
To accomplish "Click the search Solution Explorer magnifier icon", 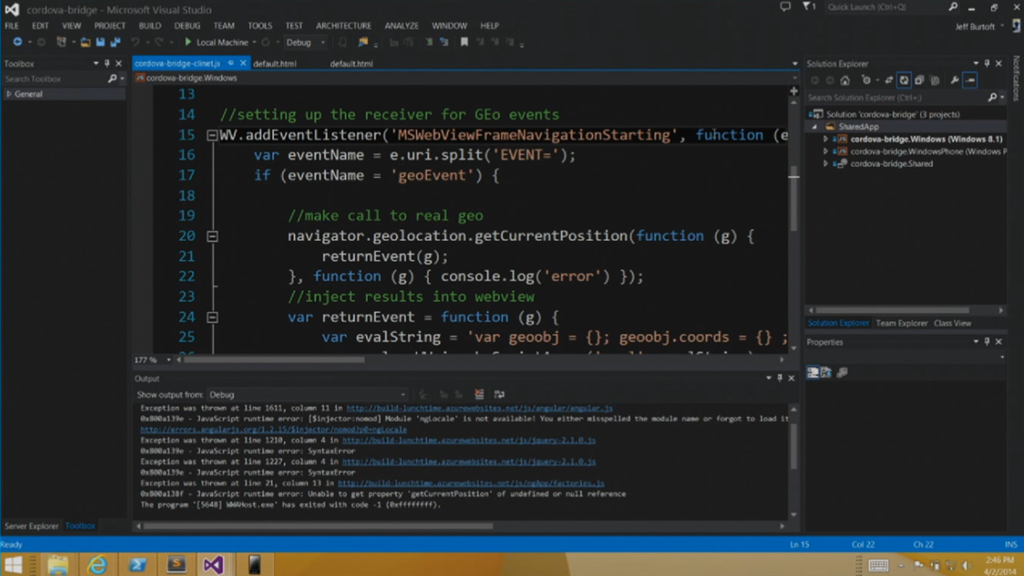I will (993, 97).
